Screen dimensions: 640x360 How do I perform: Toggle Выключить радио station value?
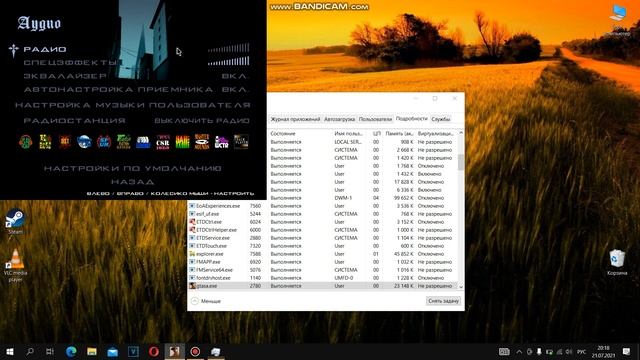(x=202, y=121)
